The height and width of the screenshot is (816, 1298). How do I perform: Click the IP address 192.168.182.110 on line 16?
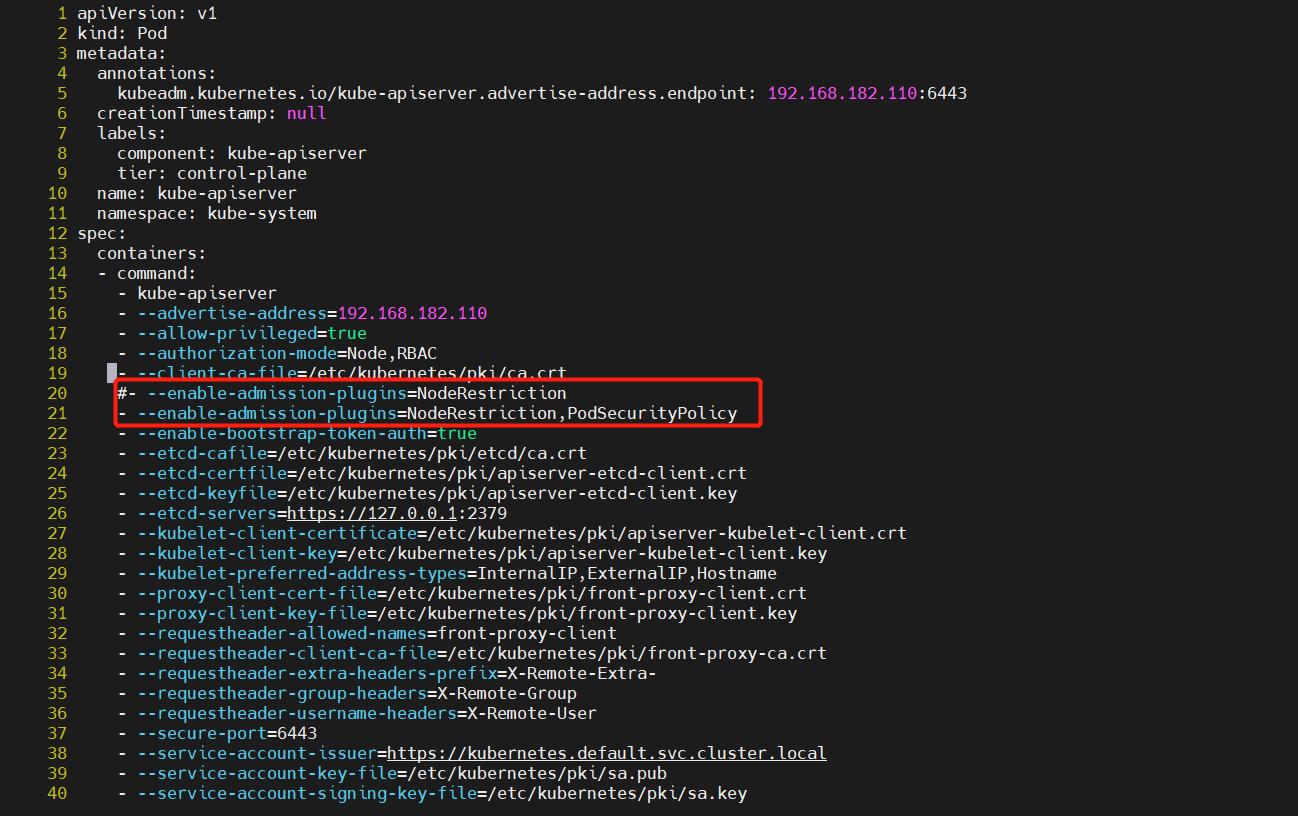pyautogui.click(x=415, y=313)
